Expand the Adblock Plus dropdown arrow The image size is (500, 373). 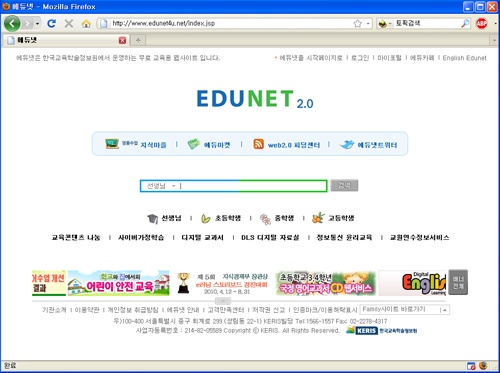click(495, 24)
